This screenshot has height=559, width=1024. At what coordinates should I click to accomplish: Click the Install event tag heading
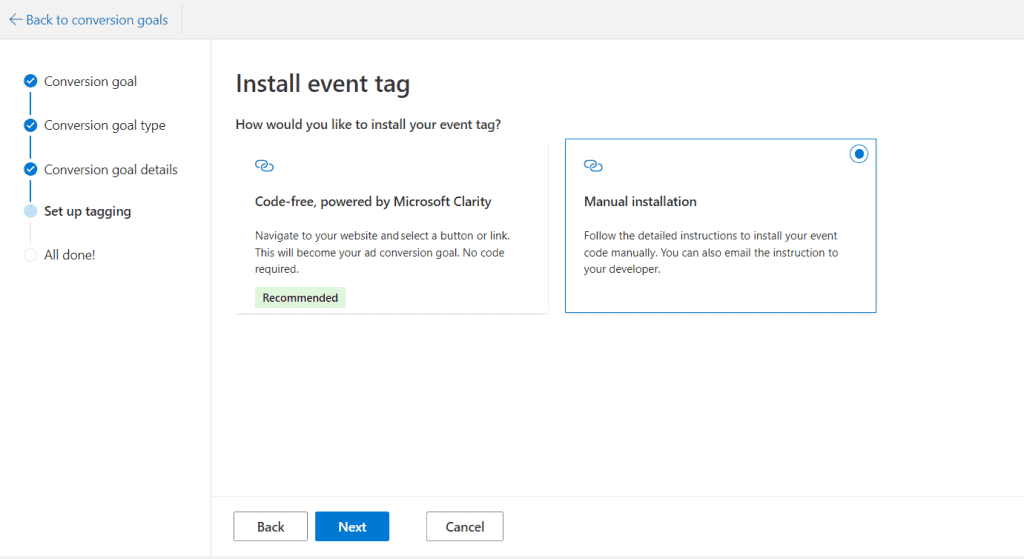coord(323,84)
